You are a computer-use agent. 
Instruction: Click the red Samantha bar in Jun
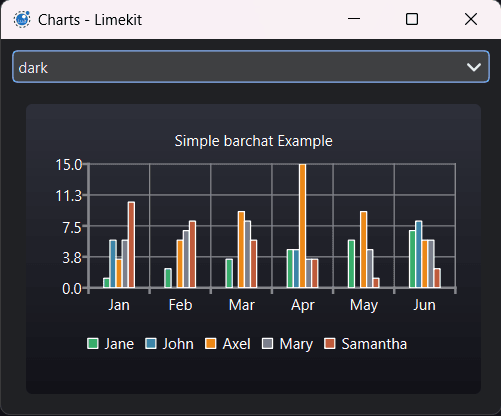(x=437, y=278)
